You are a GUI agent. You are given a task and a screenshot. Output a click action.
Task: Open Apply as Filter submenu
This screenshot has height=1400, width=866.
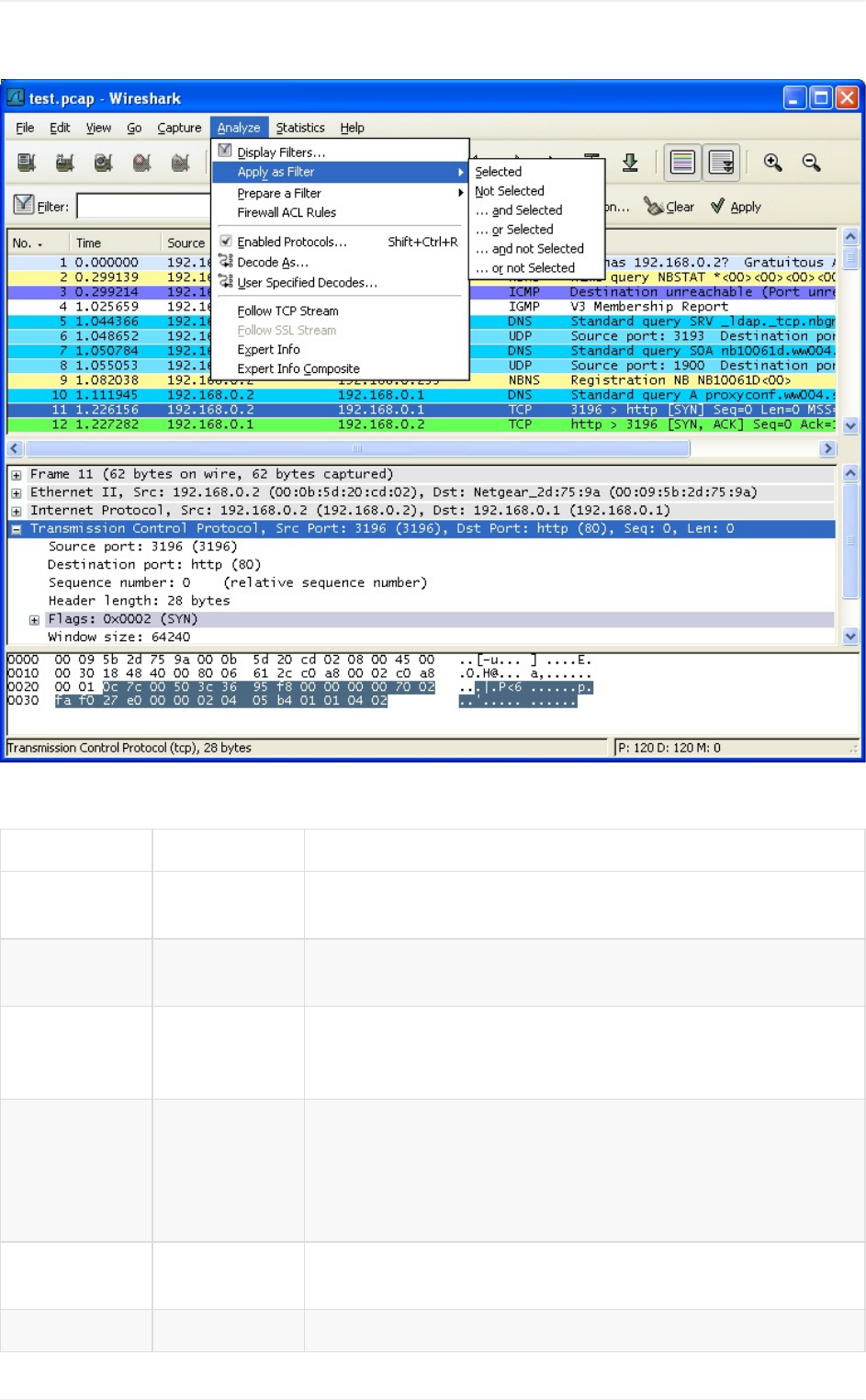tap(340, 172)
